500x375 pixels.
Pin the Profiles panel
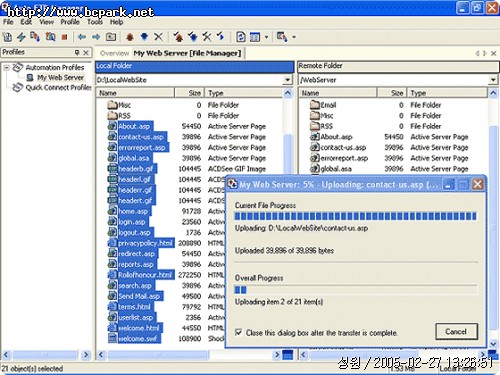(x=77, y=52)
